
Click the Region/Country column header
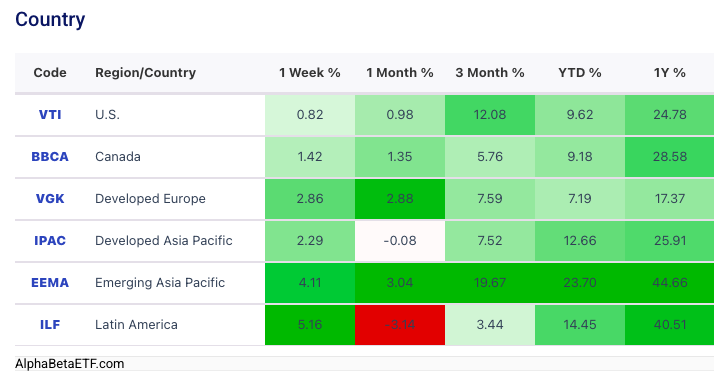[145, 73]
